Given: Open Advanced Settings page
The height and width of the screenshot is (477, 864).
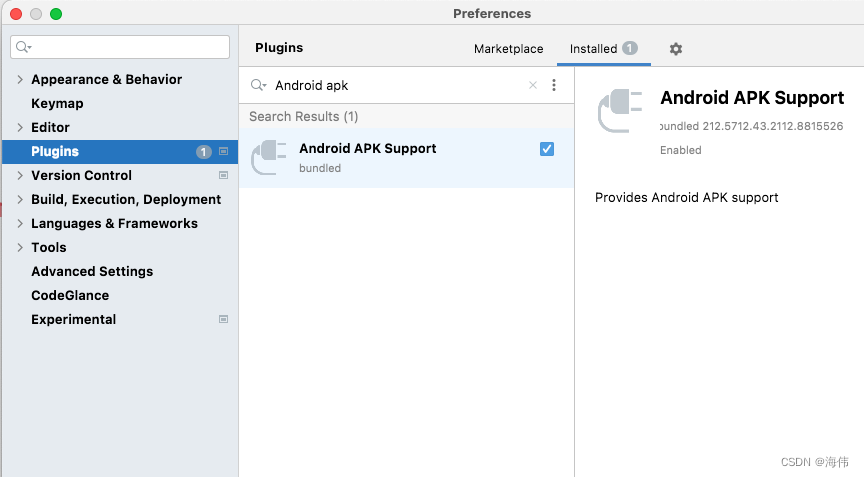Looking at the screenshot, I should coord(92,272).
